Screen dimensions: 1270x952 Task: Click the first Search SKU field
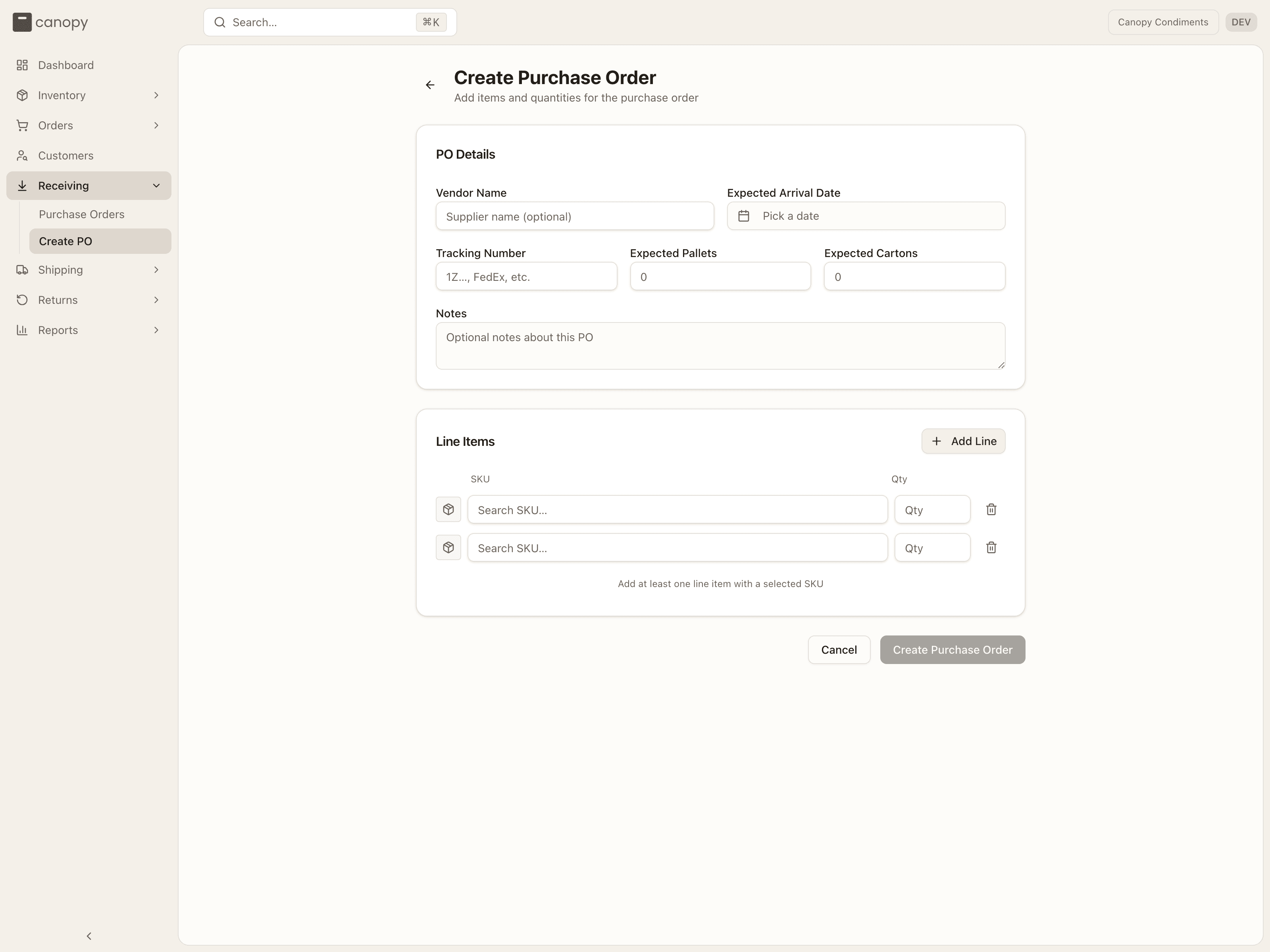coord(677,510)
